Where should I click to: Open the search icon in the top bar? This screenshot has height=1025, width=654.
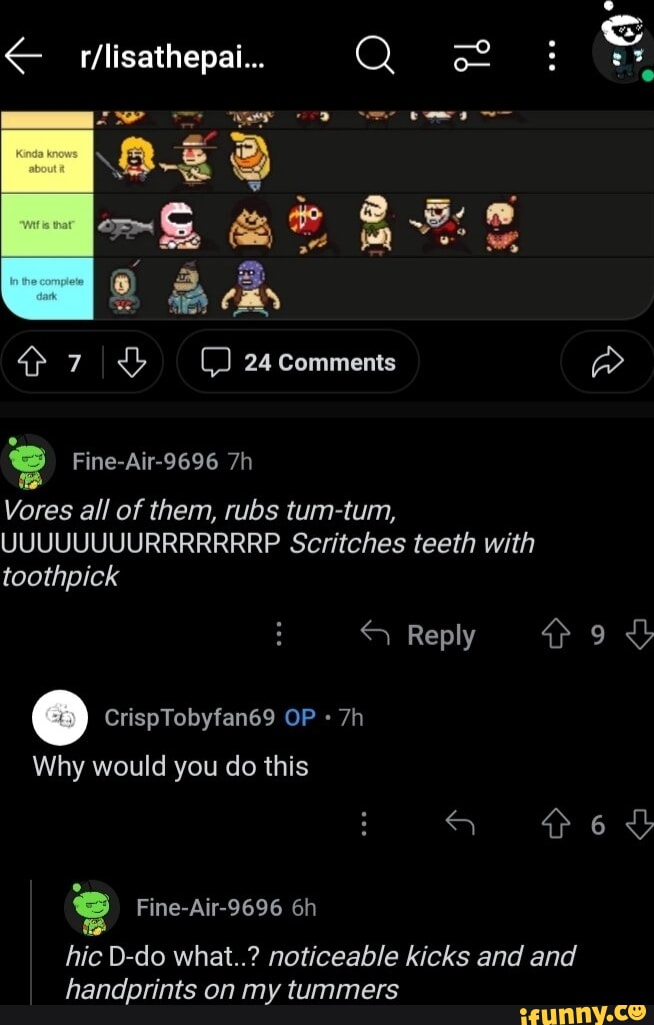click(375, 56)
